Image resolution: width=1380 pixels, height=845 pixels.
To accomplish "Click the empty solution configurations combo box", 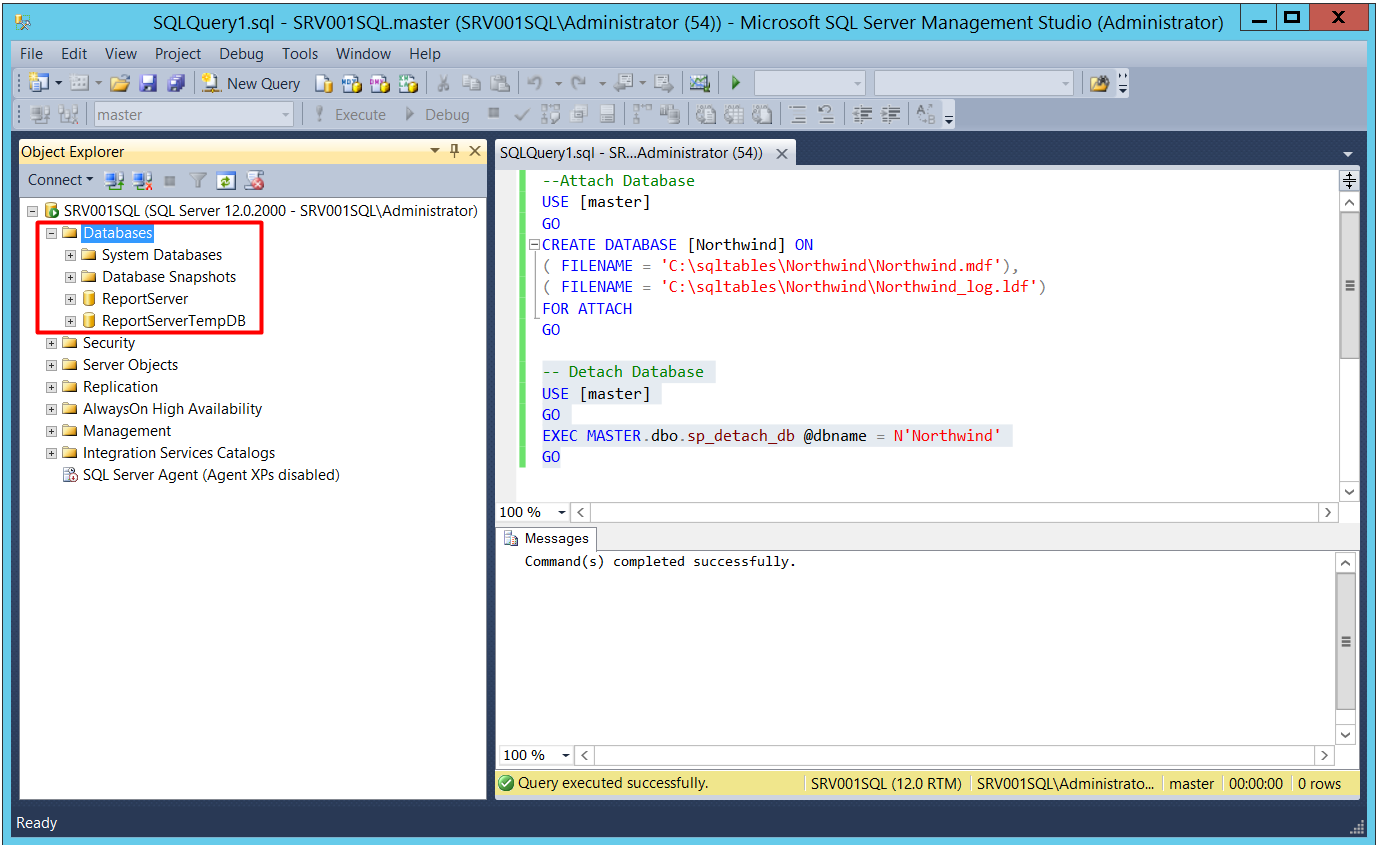I will 809,83.
